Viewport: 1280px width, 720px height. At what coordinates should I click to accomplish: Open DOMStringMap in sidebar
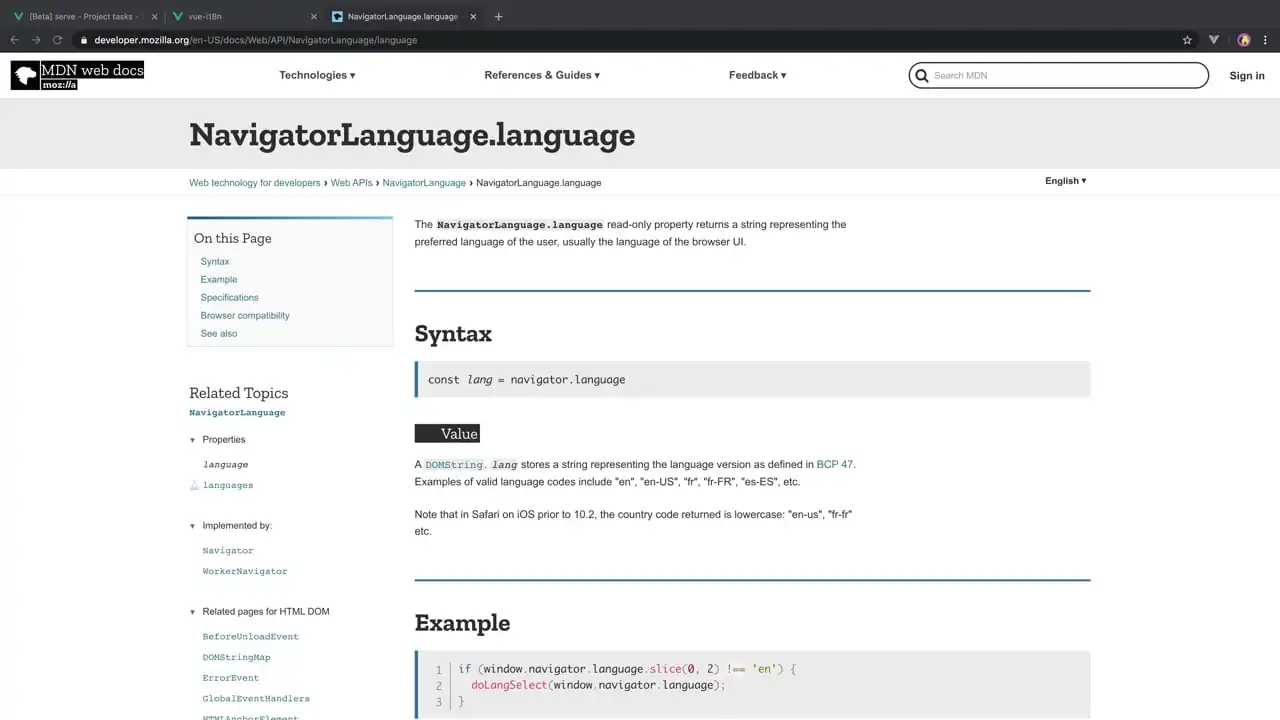click(236, 658)
